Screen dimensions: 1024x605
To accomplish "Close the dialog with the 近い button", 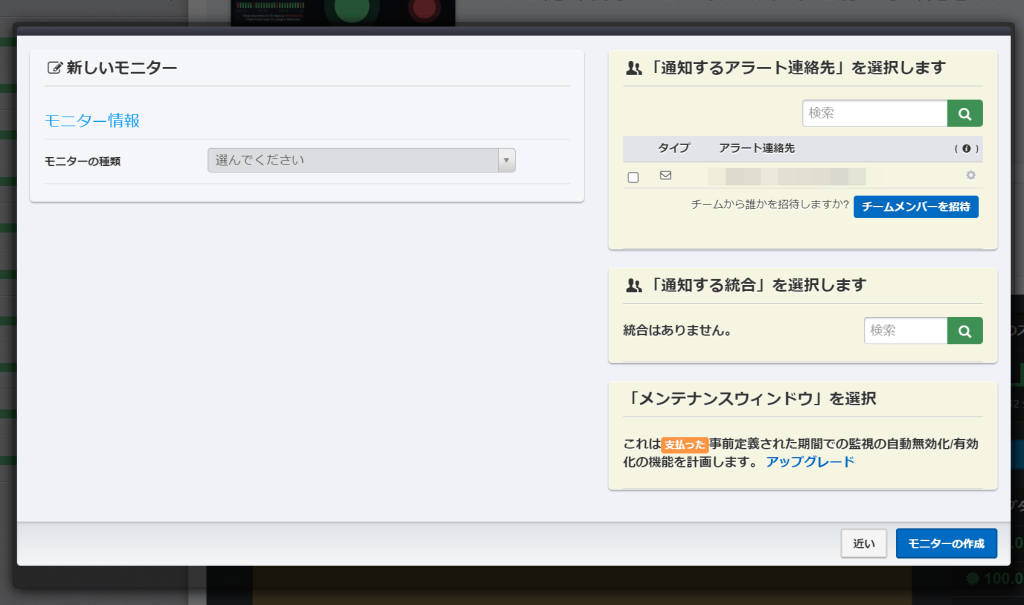I will (864, 544).
